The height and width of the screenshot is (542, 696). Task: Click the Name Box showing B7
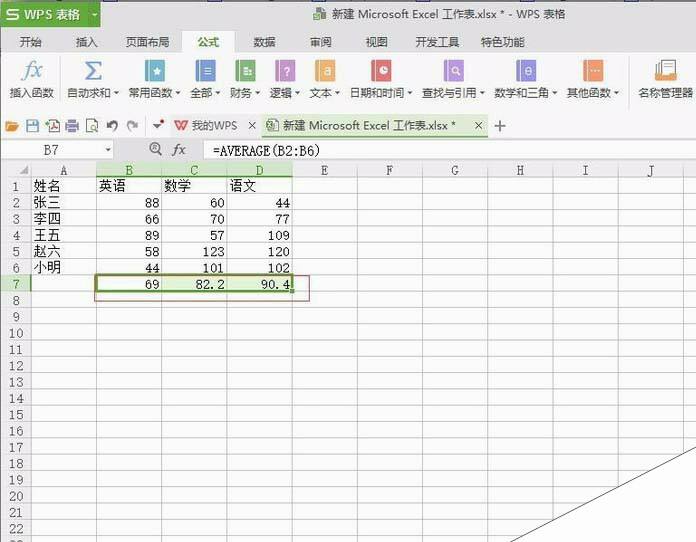point(51,150)
